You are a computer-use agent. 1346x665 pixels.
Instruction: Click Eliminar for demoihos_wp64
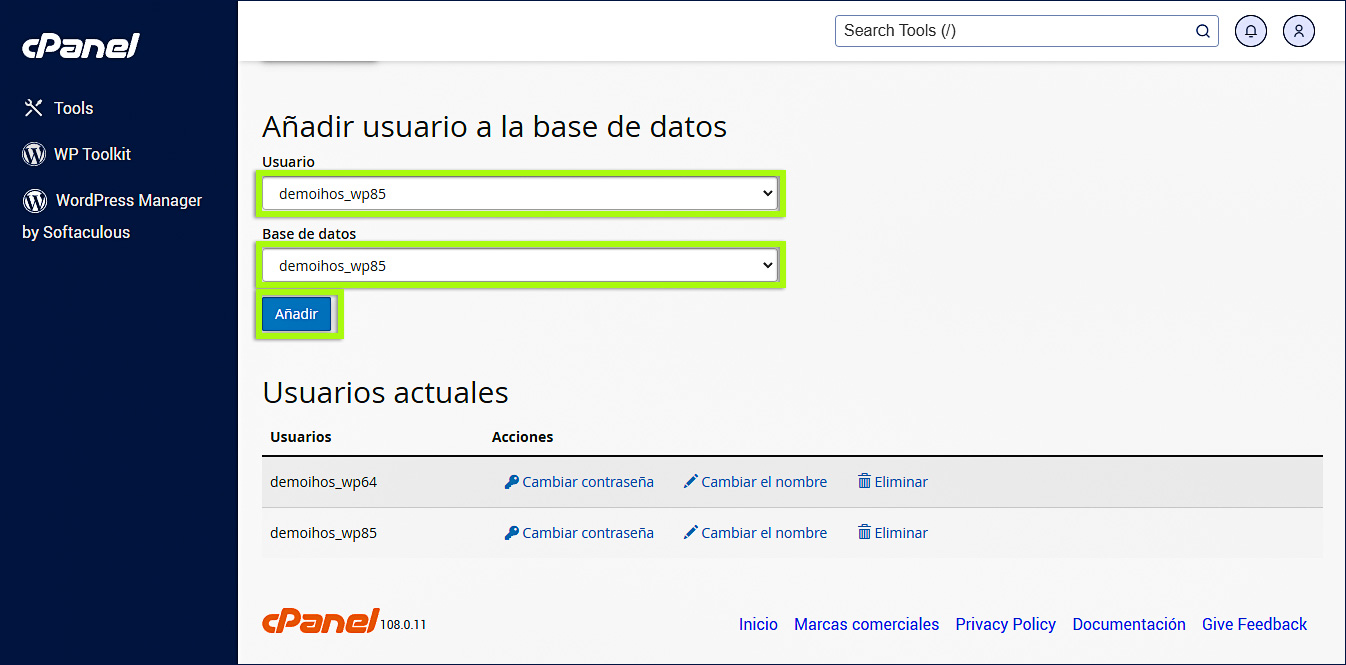[x=893, y=482]
